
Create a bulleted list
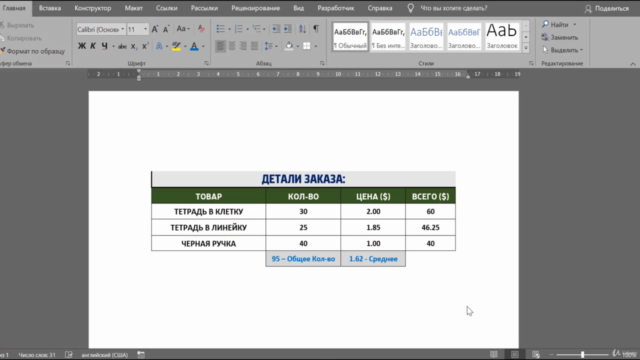pyautogui.click(x=220, y=29)
